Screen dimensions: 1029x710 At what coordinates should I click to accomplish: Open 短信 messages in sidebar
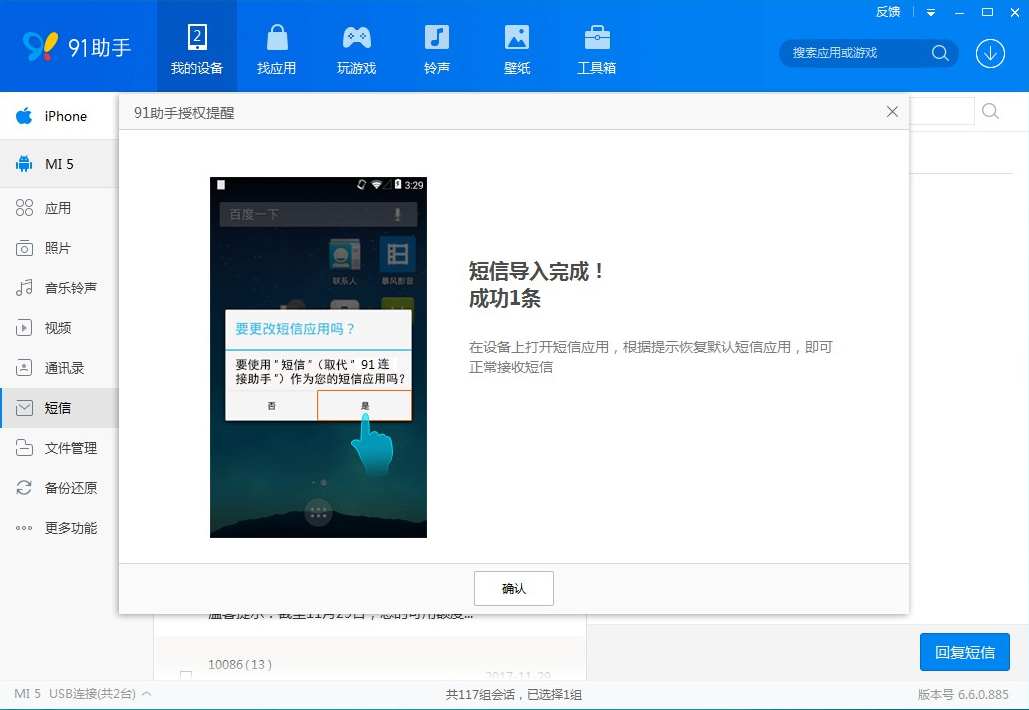pos(59,408)
